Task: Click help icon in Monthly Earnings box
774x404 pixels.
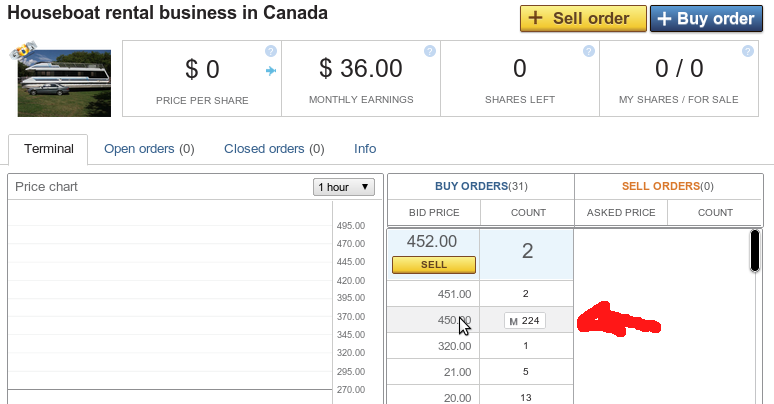Action: pyautogui.click(x=430, y=51)
